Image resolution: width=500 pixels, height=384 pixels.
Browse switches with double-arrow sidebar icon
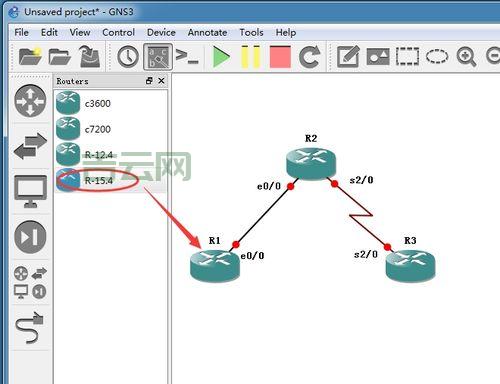click(x=30, y=146)
